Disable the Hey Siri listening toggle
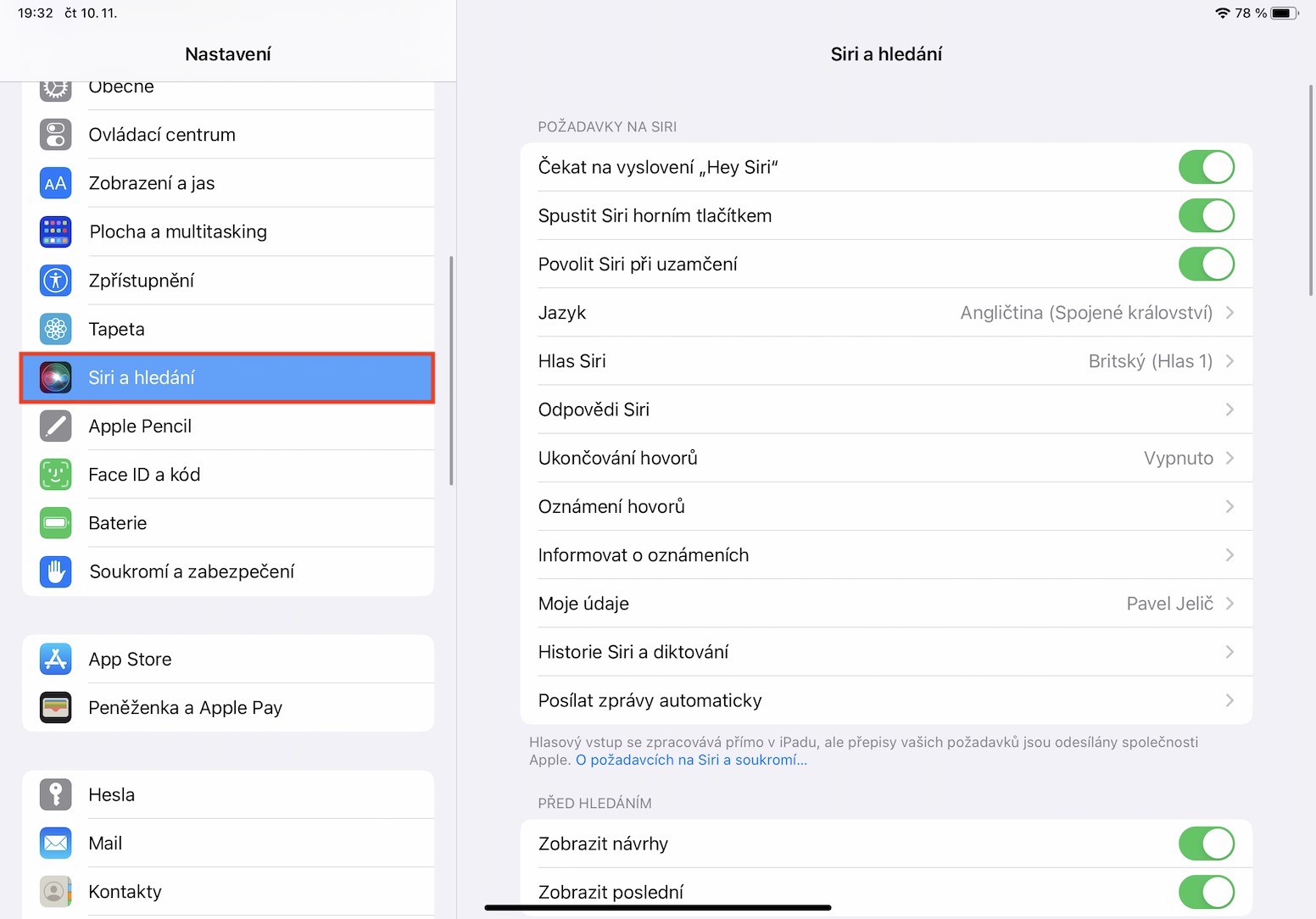The width and height of the screenshot is (1316, 919). 1206,167
